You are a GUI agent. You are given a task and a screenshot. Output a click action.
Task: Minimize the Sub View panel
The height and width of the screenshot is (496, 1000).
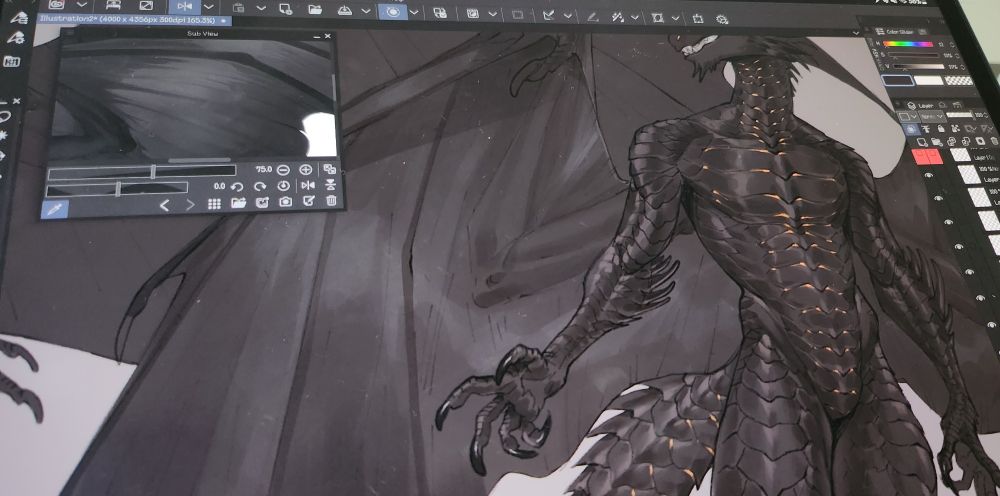coord(316,37)
